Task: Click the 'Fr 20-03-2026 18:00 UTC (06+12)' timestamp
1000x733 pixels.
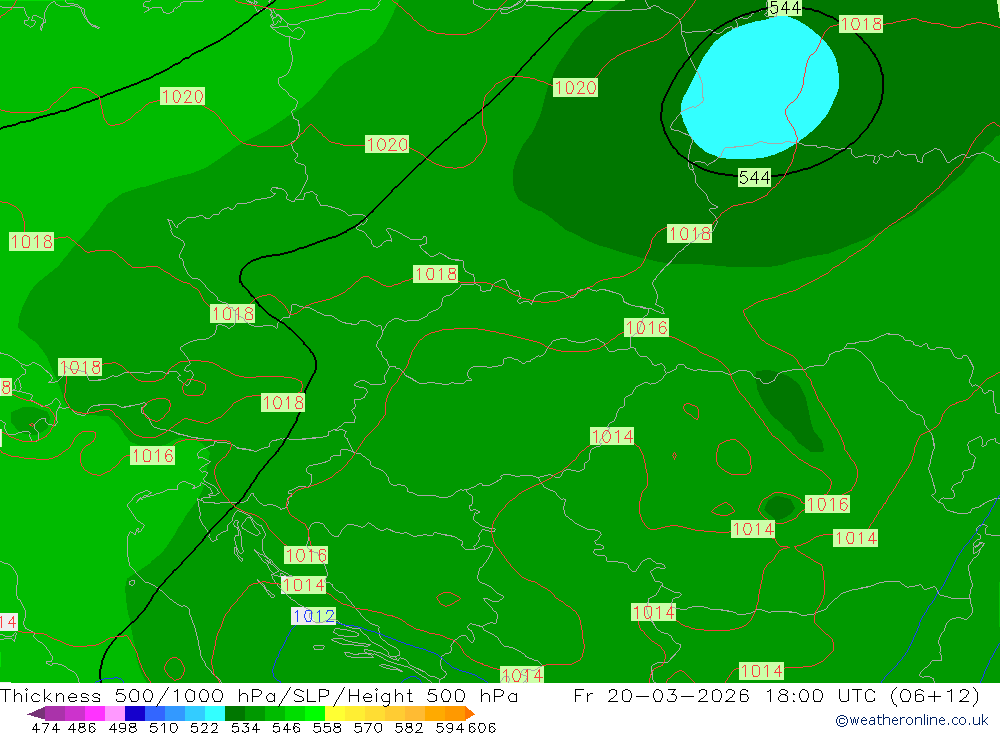Action: (x=776, y=695)
